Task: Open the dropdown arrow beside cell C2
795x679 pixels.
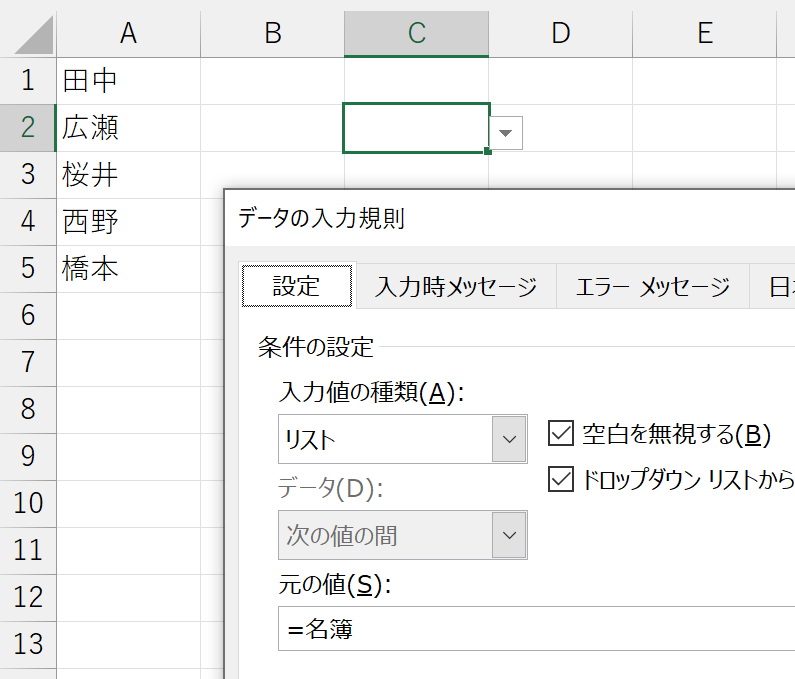Action: [507, 133]
